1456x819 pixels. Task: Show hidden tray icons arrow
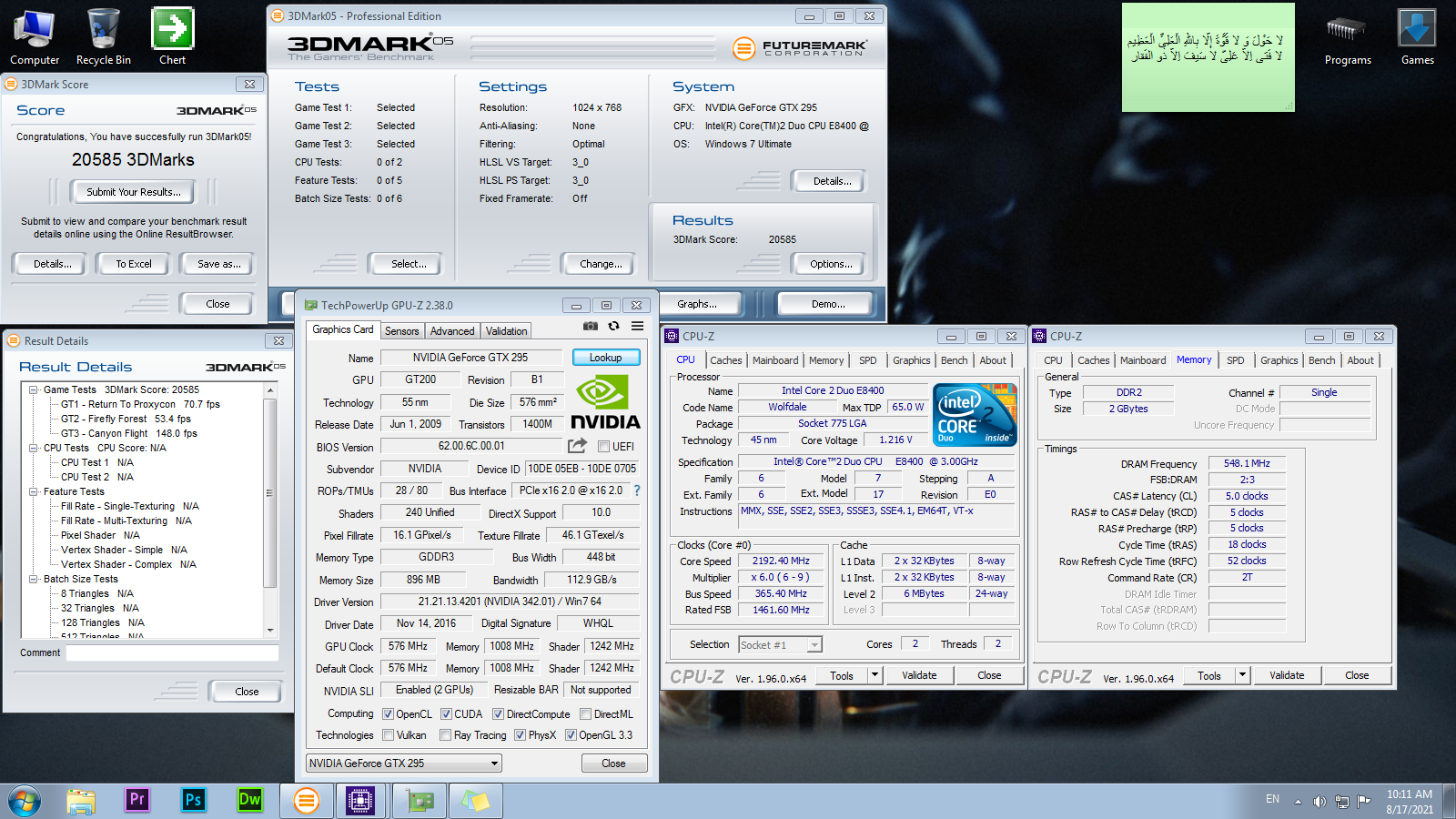(x=1298, y=802)
